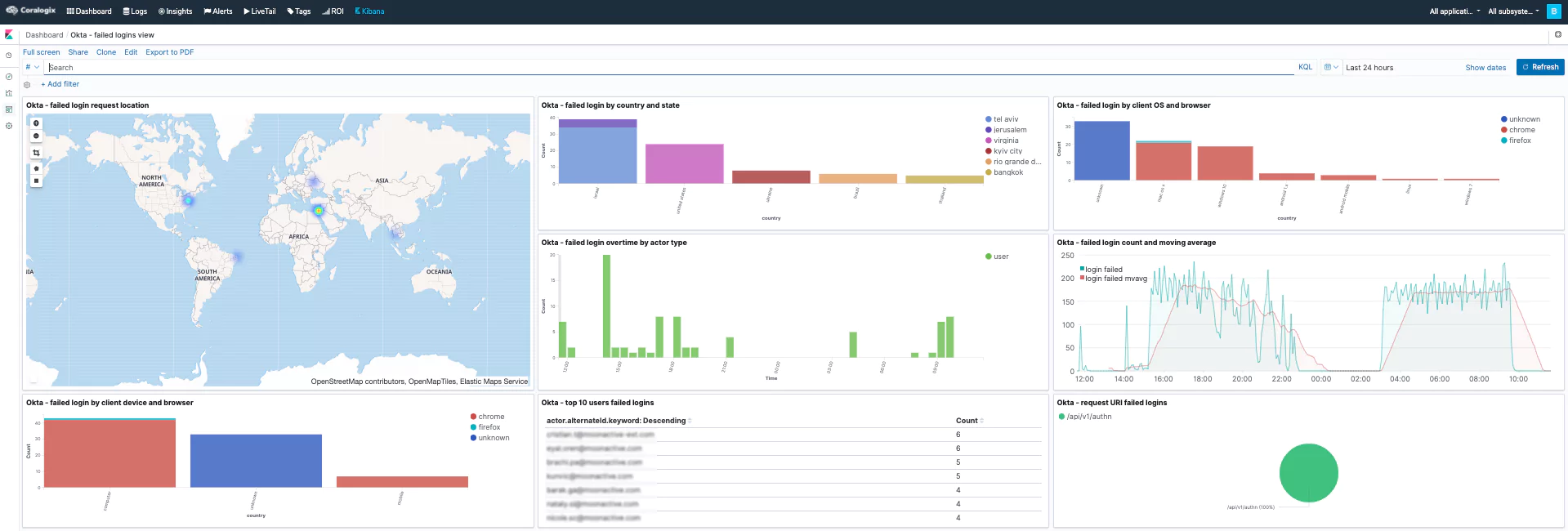Toggle bangkok legend item

pyautogui.click(x=1004, y=172)
